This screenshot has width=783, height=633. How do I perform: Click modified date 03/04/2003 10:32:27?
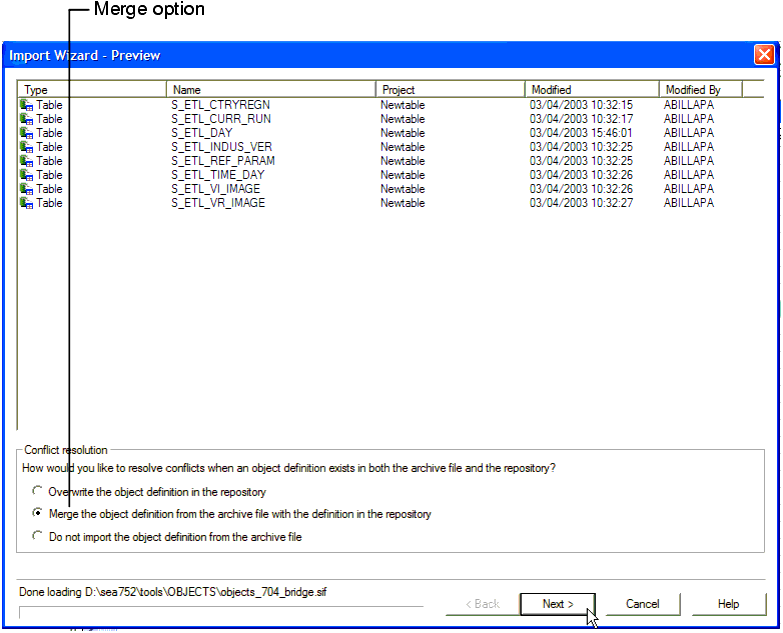[x=581, y=203]
